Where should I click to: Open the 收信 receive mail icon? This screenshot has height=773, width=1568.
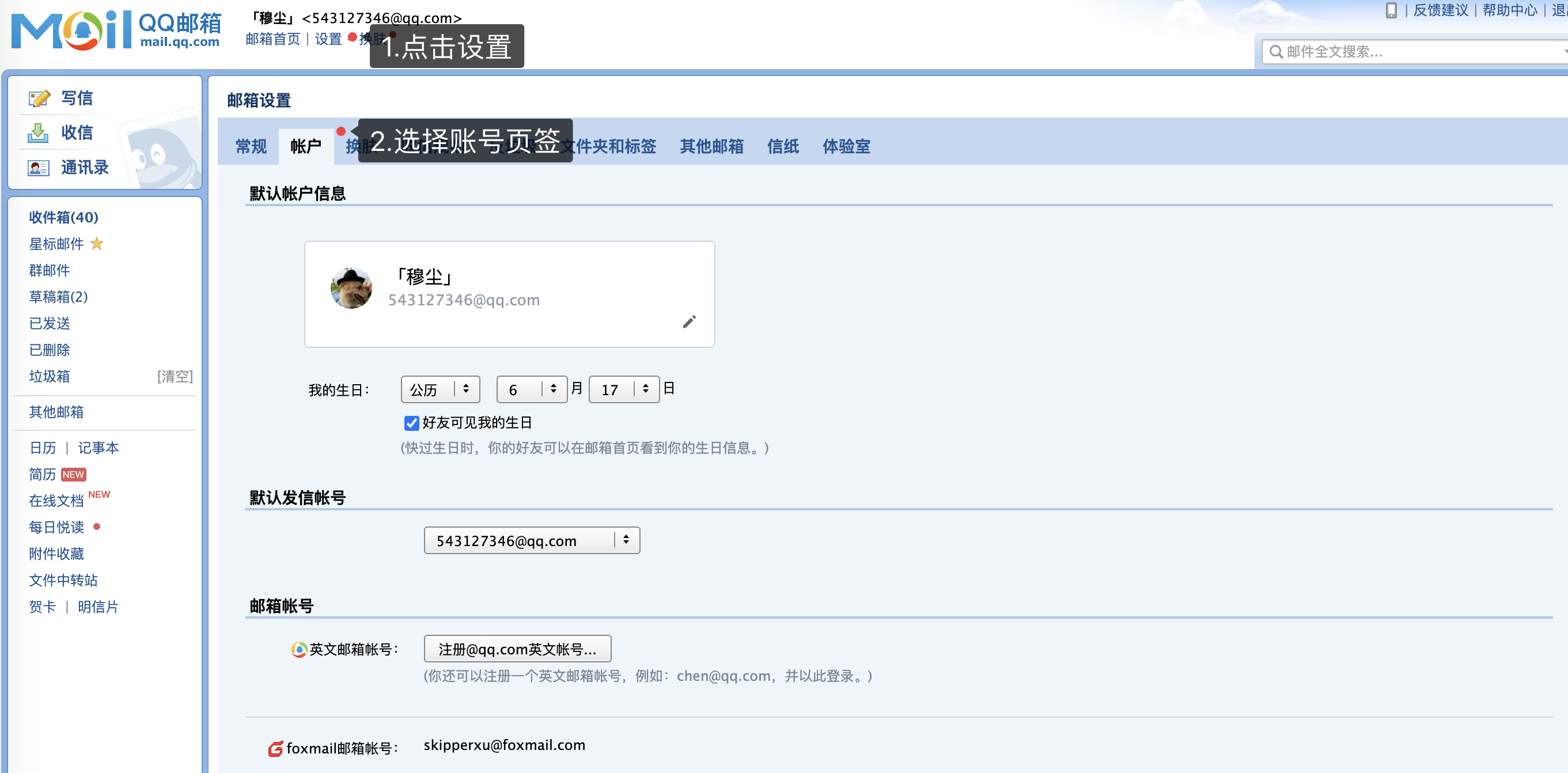coord(38,132)
